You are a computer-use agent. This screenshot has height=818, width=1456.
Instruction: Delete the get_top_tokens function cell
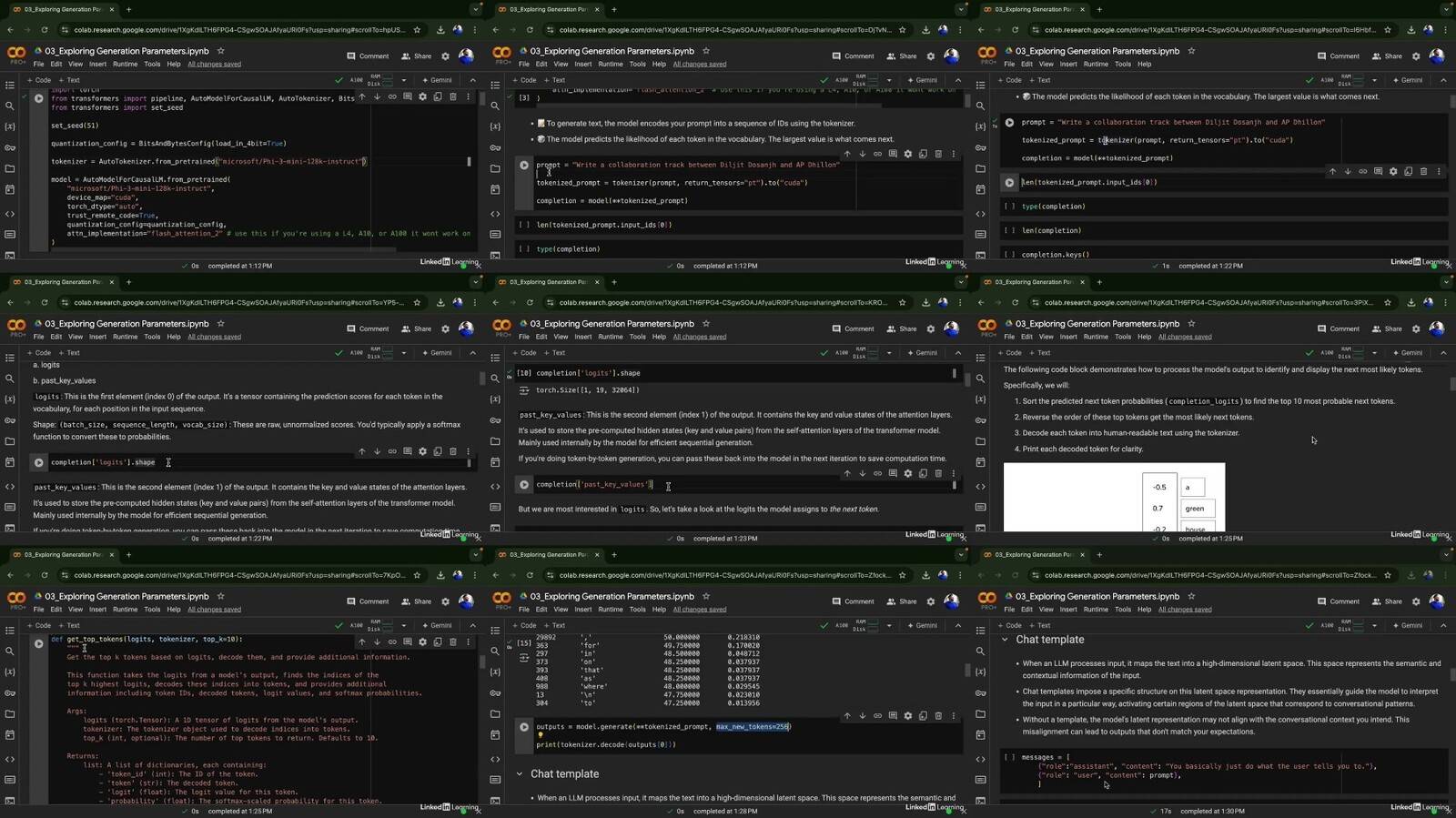[453, 642]
